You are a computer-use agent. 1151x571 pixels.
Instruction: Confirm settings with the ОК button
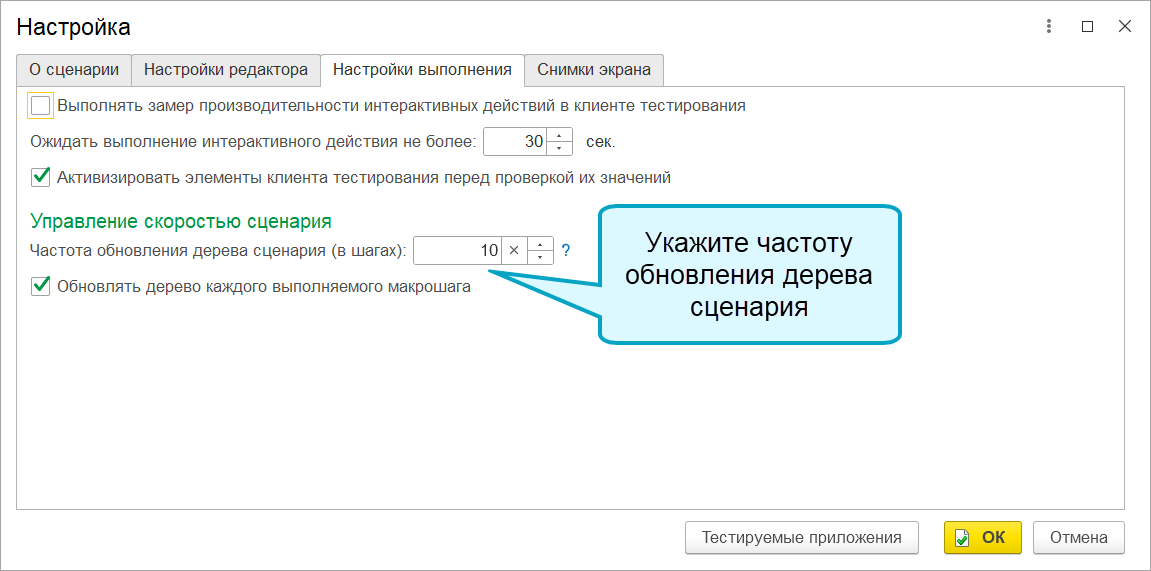point(983,537)
